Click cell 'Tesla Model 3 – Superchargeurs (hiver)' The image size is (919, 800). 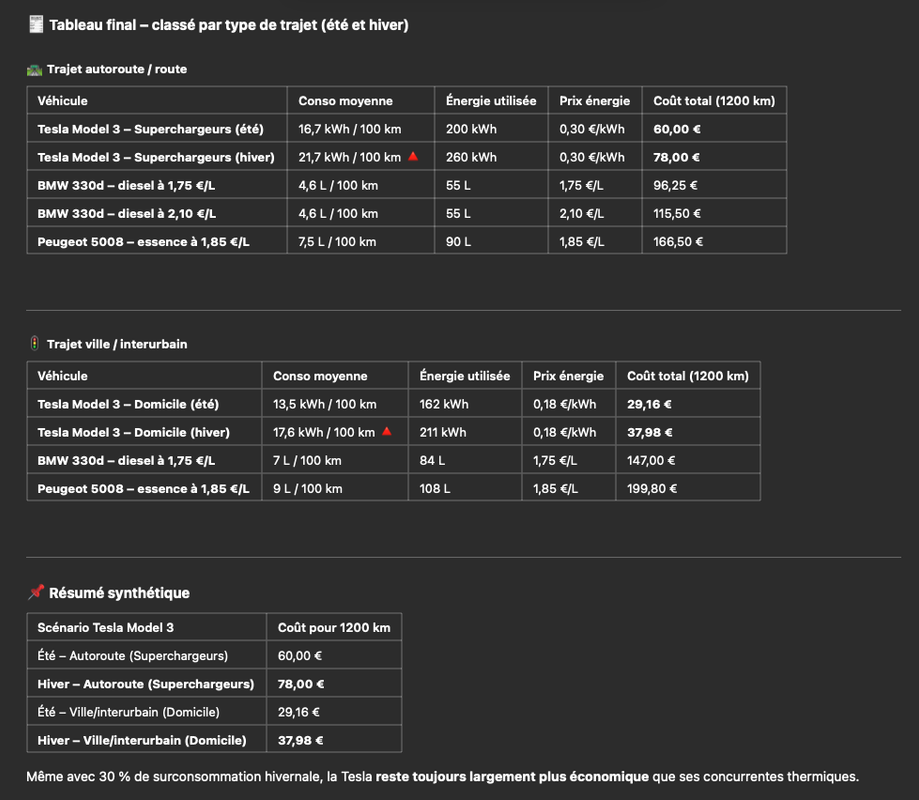point(156,157)
